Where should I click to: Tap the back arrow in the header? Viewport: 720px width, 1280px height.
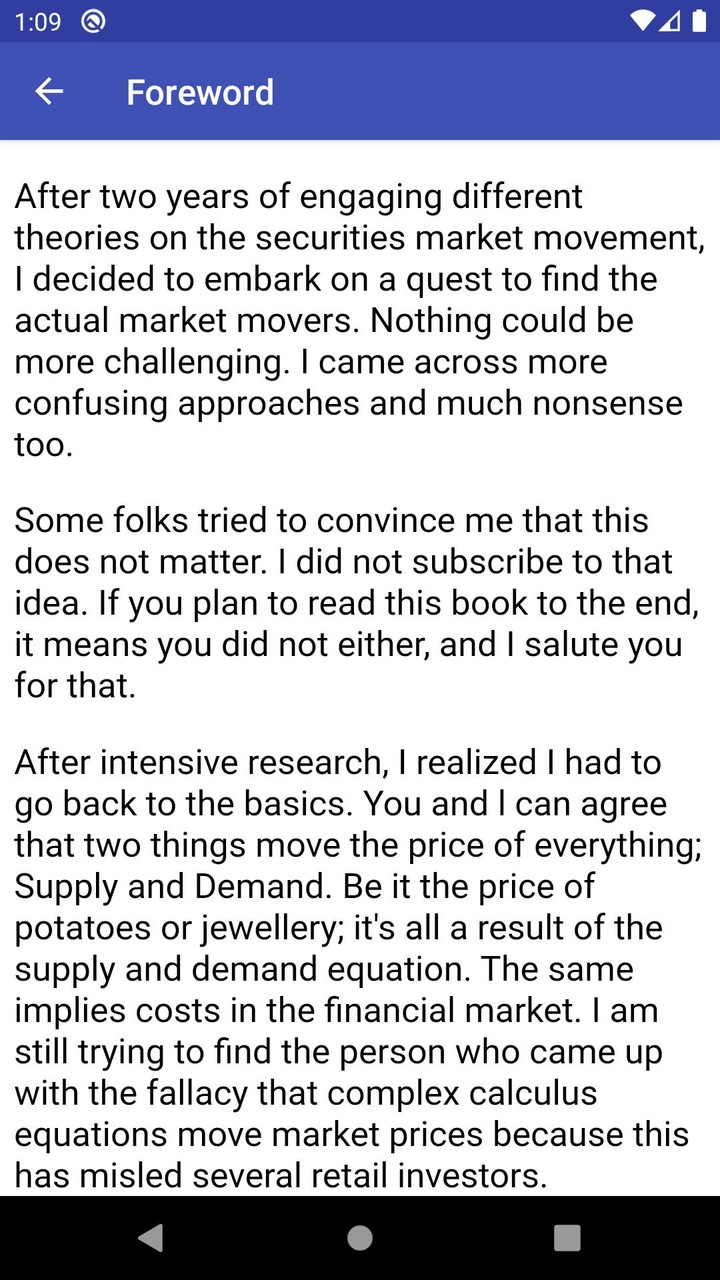[49, 92]
